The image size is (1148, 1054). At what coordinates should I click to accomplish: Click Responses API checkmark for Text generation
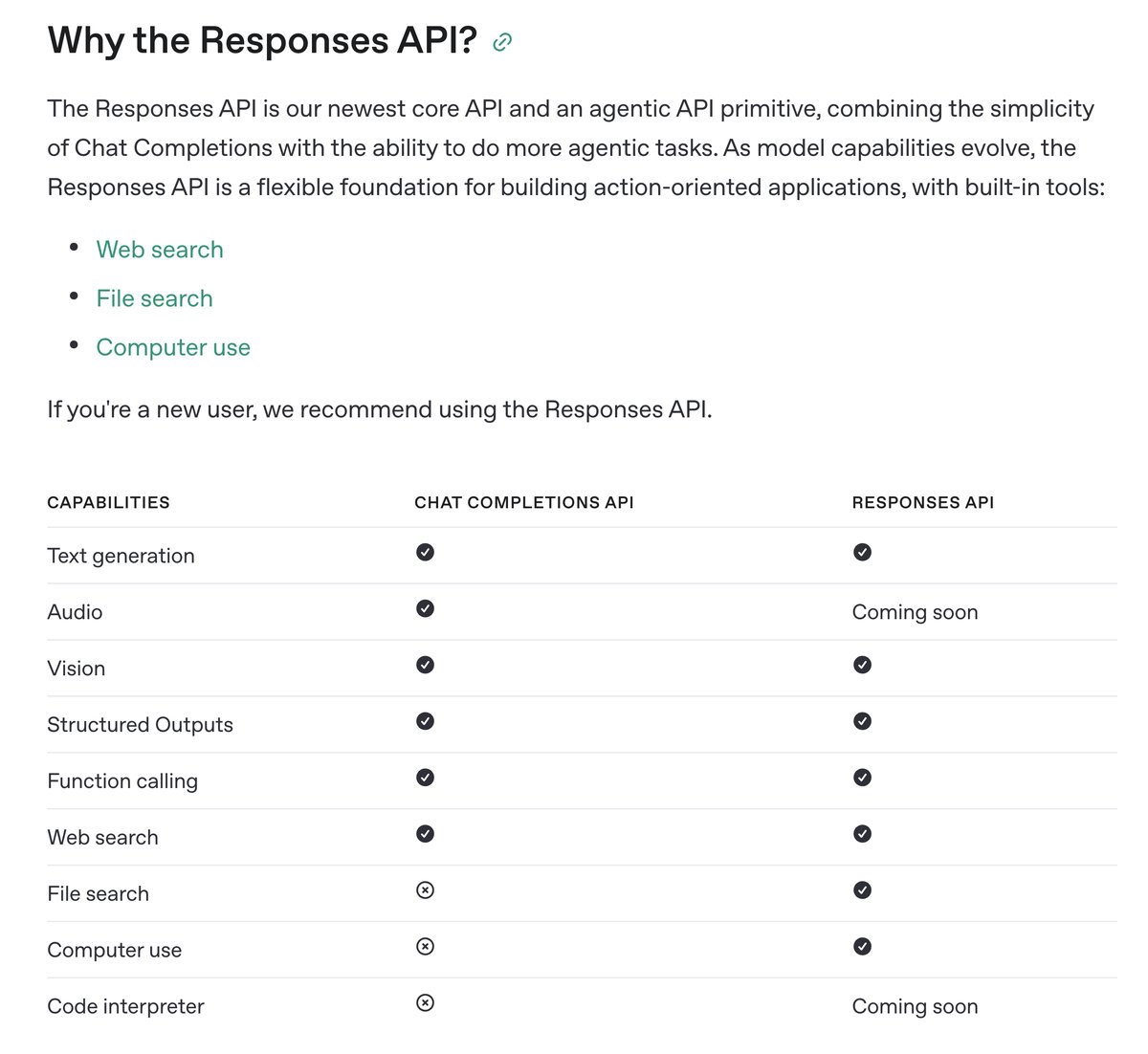(862, 552)
